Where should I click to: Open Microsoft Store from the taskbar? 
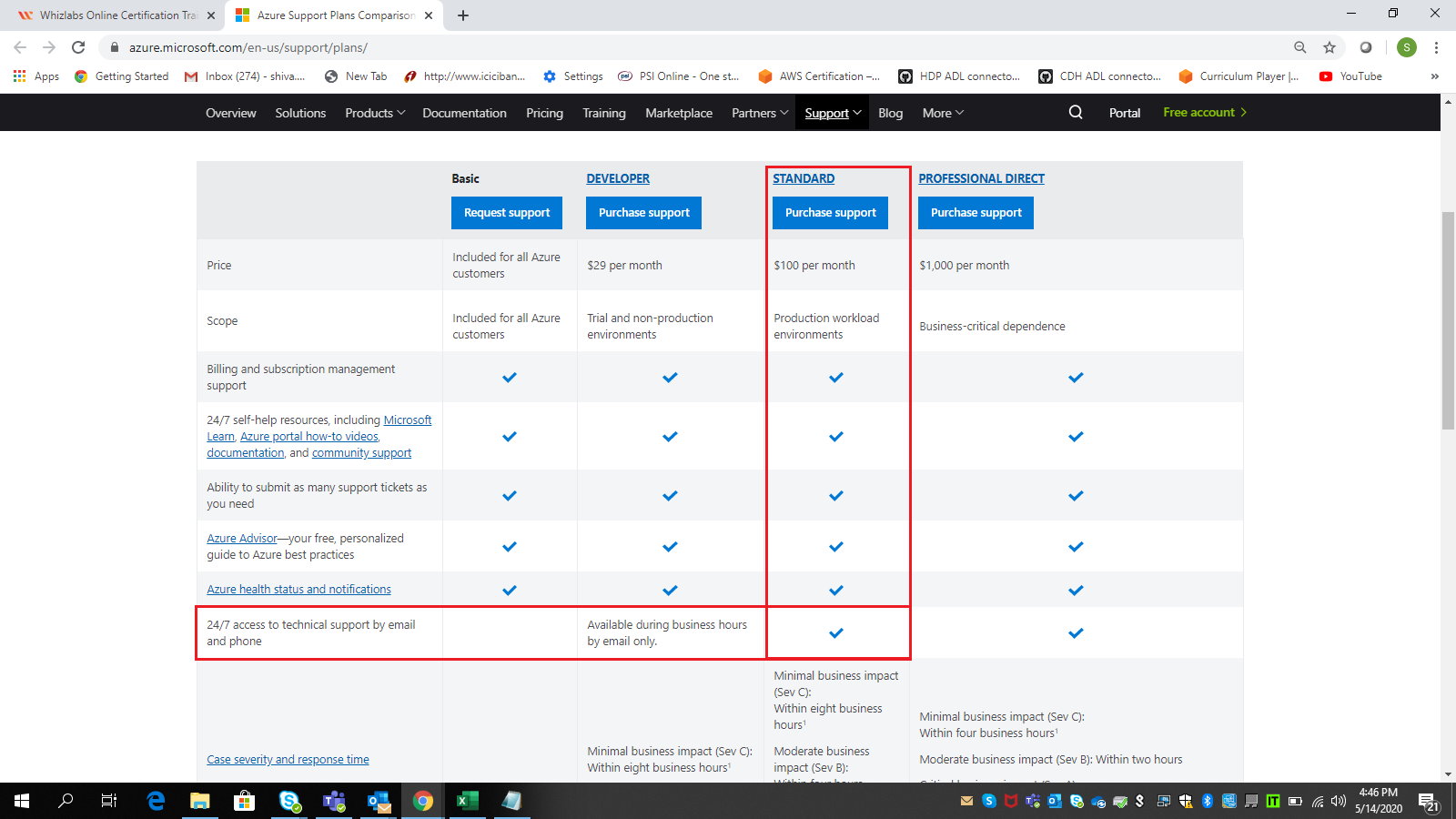point(244,801)
